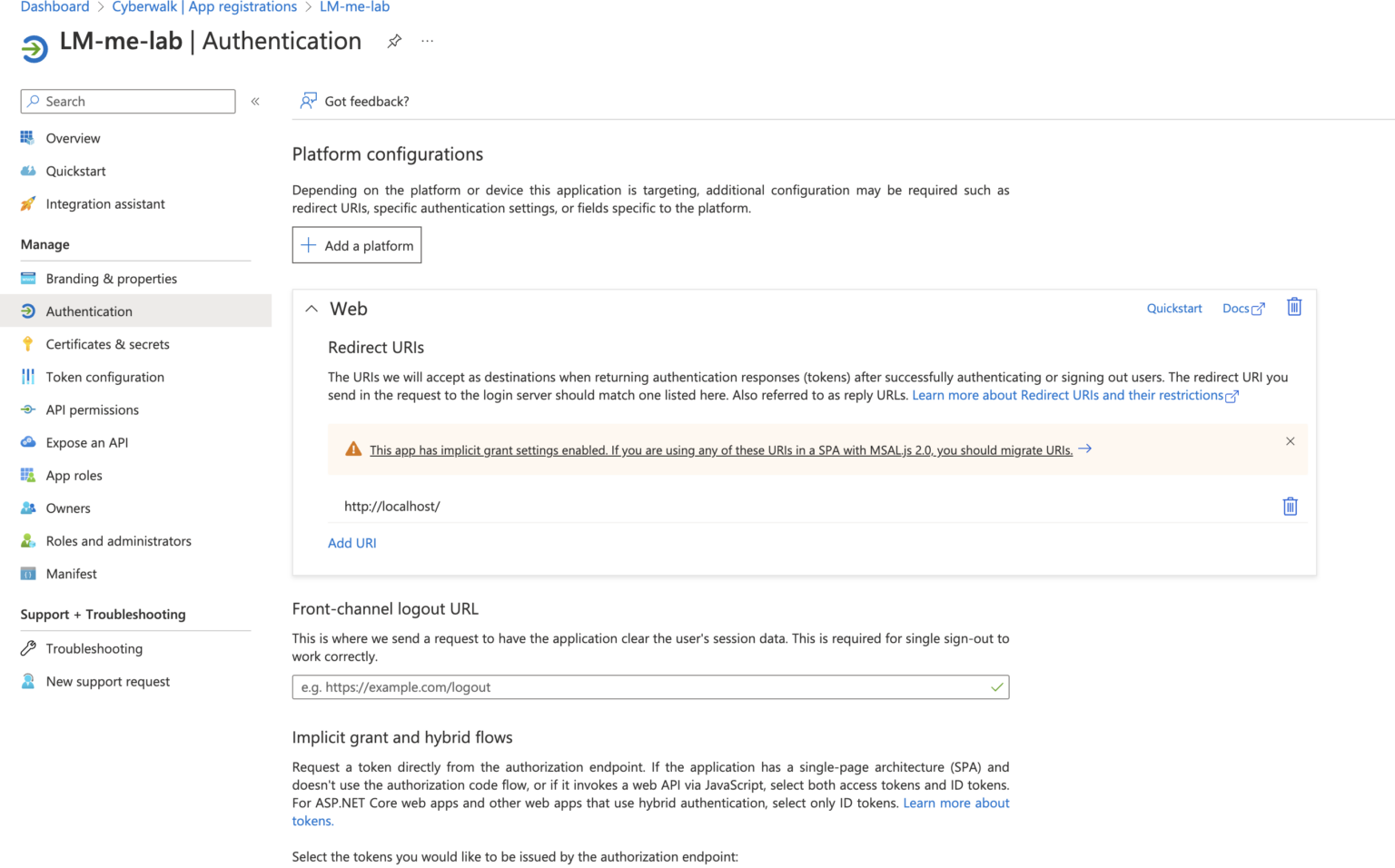Image resolution: width=1395 pixels, height=868 pixels.
Task: Open Token configuration settings
Action: pos(104,377)
